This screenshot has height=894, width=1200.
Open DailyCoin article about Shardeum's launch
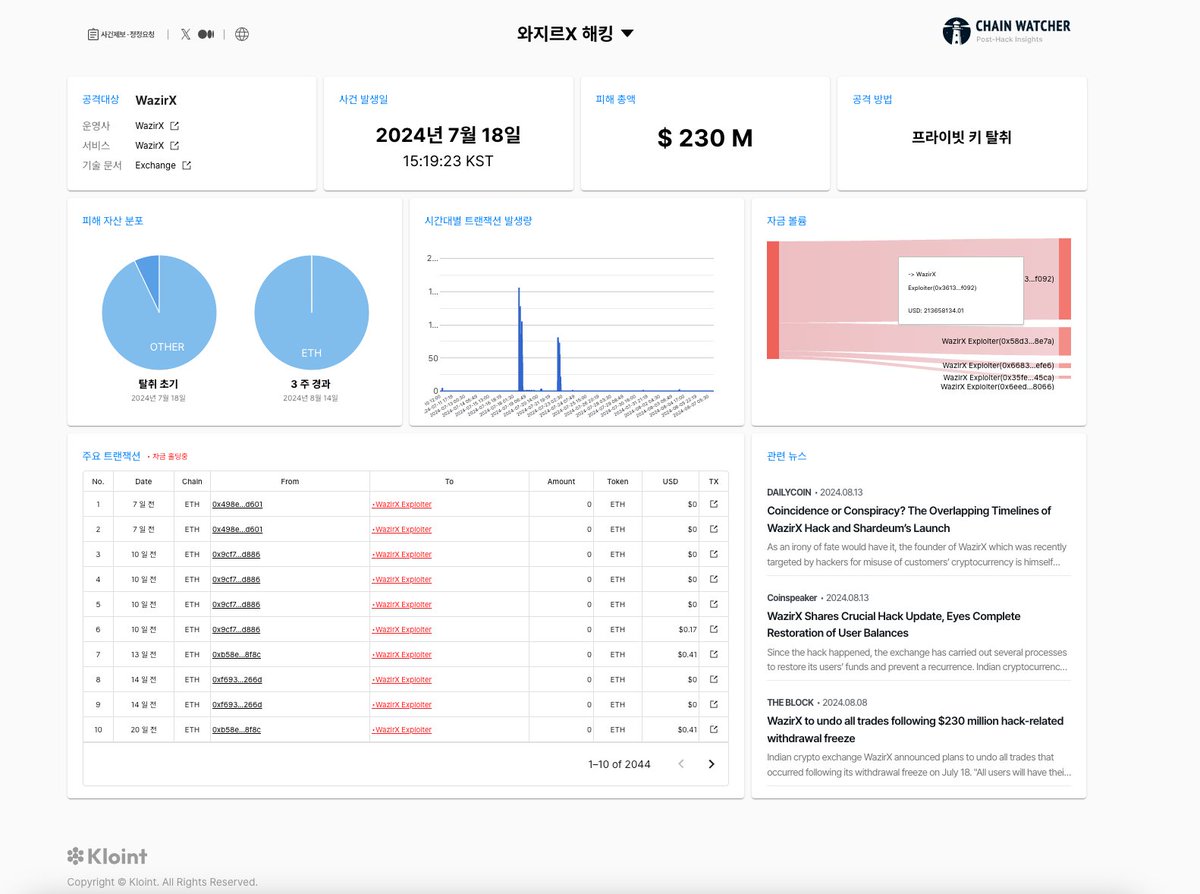point(909,519)
